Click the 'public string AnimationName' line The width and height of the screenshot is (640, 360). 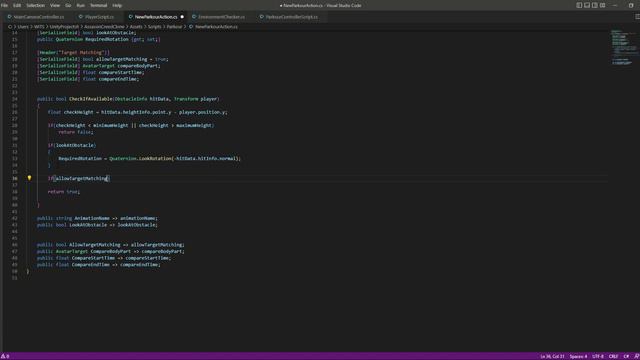[97, 218]
